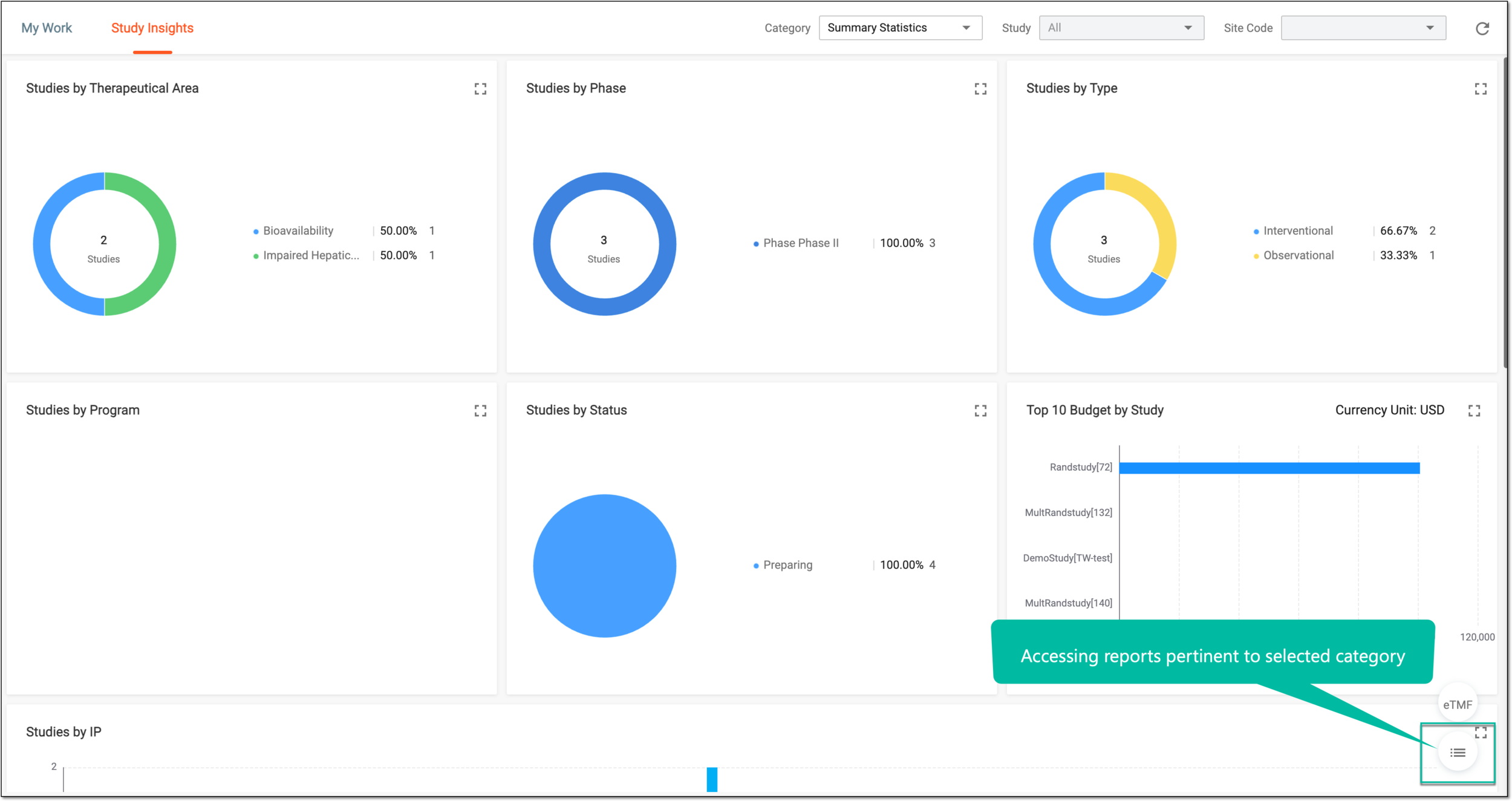Viewport: 1512px width, 801px height.
Task: Expand the Studies by IP chart fullscreen
Action: pyautogui.click(x=1481, y=733)
